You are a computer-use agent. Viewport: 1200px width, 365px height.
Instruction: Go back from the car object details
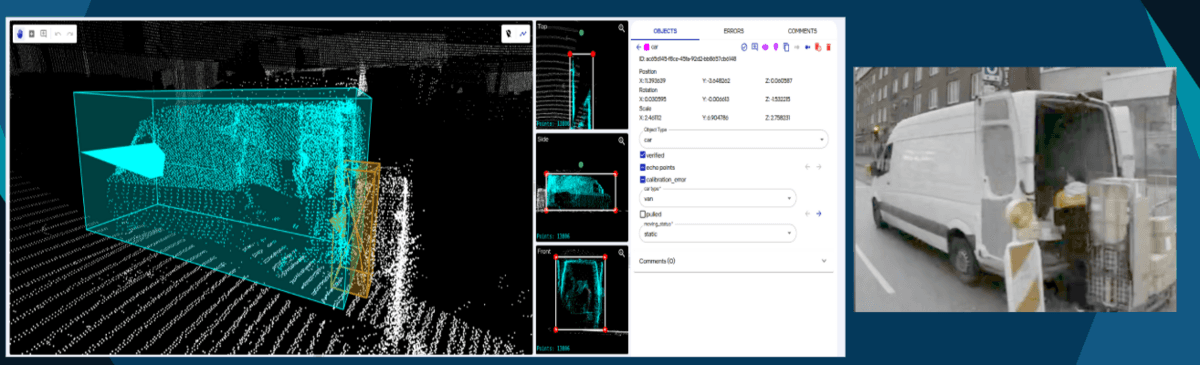pos(638,47)
